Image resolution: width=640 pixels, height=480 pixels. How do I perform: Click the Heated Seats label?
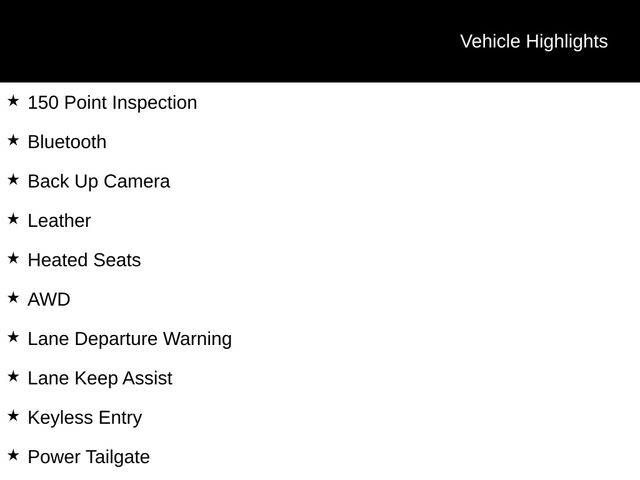click(x=84, y=260)
